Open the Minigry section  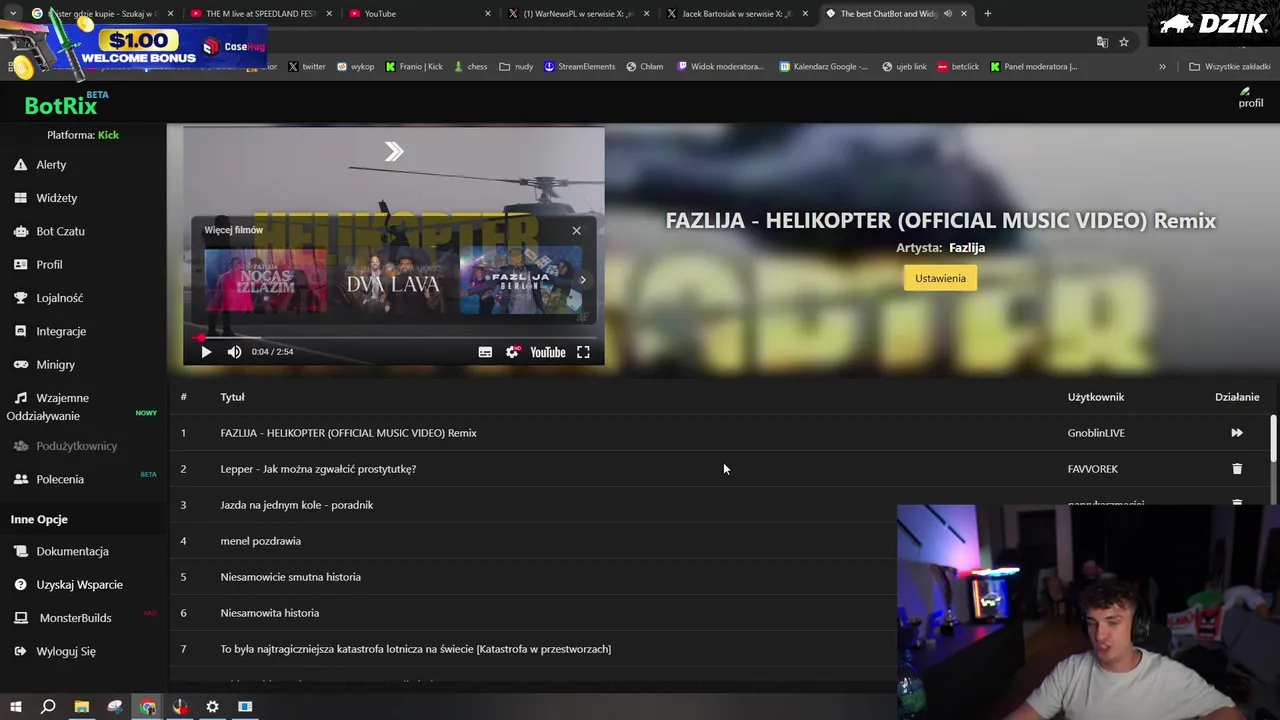pos(56,365)
